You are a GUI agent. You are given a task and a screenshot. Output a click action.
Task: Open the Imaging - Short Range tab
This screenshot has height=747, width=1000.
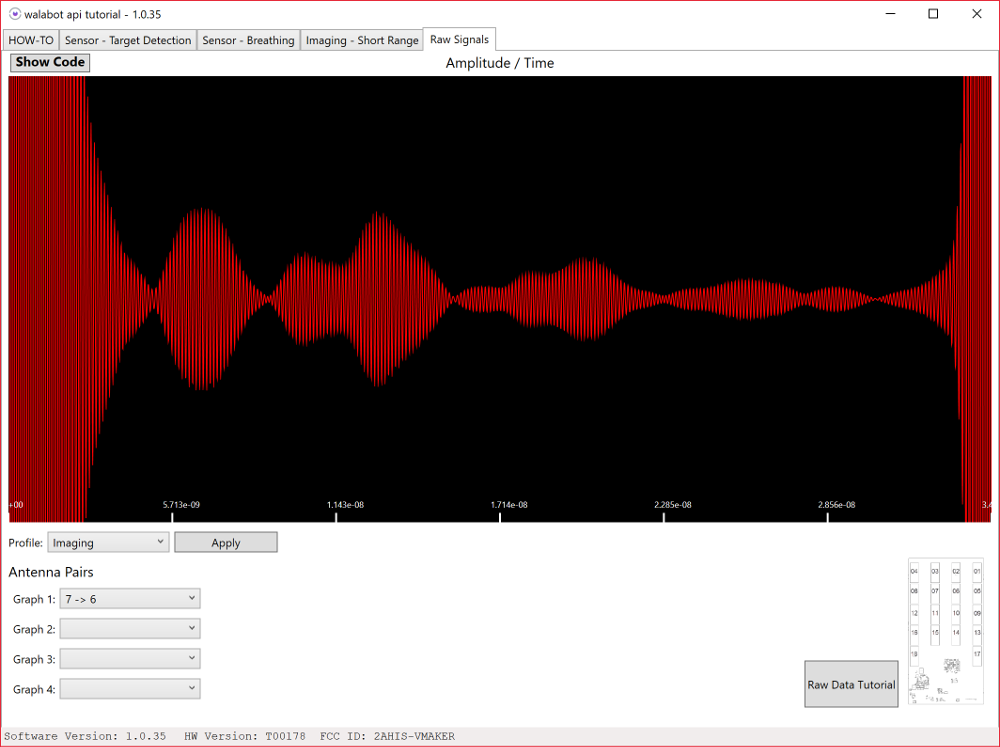pyautogui.click(x=362, y=40)
